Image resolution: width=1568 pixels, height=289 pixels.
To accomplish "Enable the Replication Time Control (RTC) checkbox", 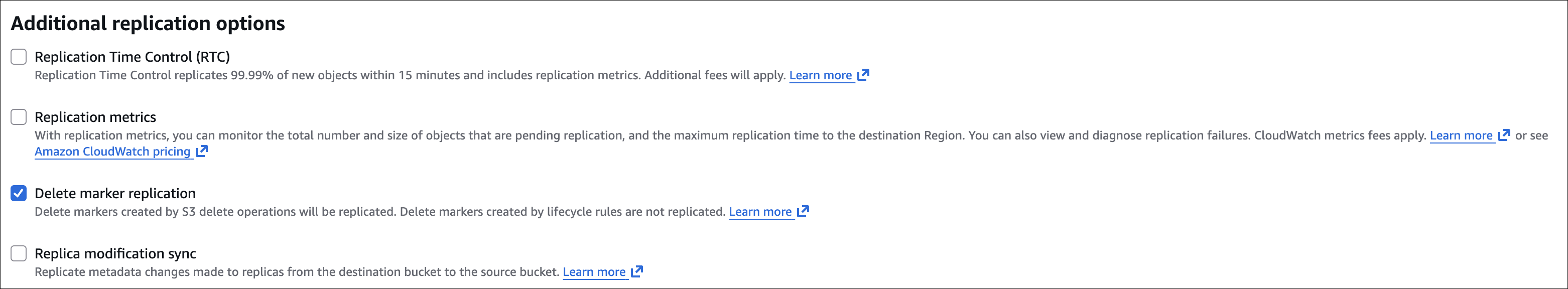I will (19, 57).
